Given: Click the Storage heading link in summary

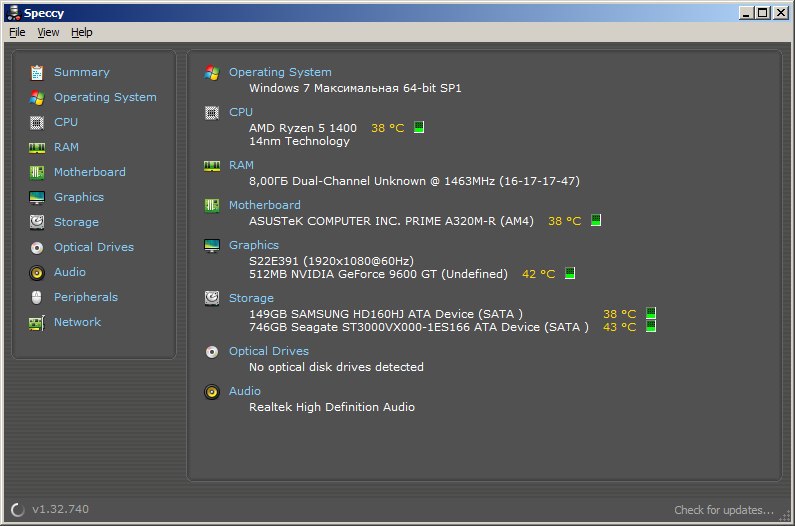Looking at the screenshot, I should tap(251, 298).
